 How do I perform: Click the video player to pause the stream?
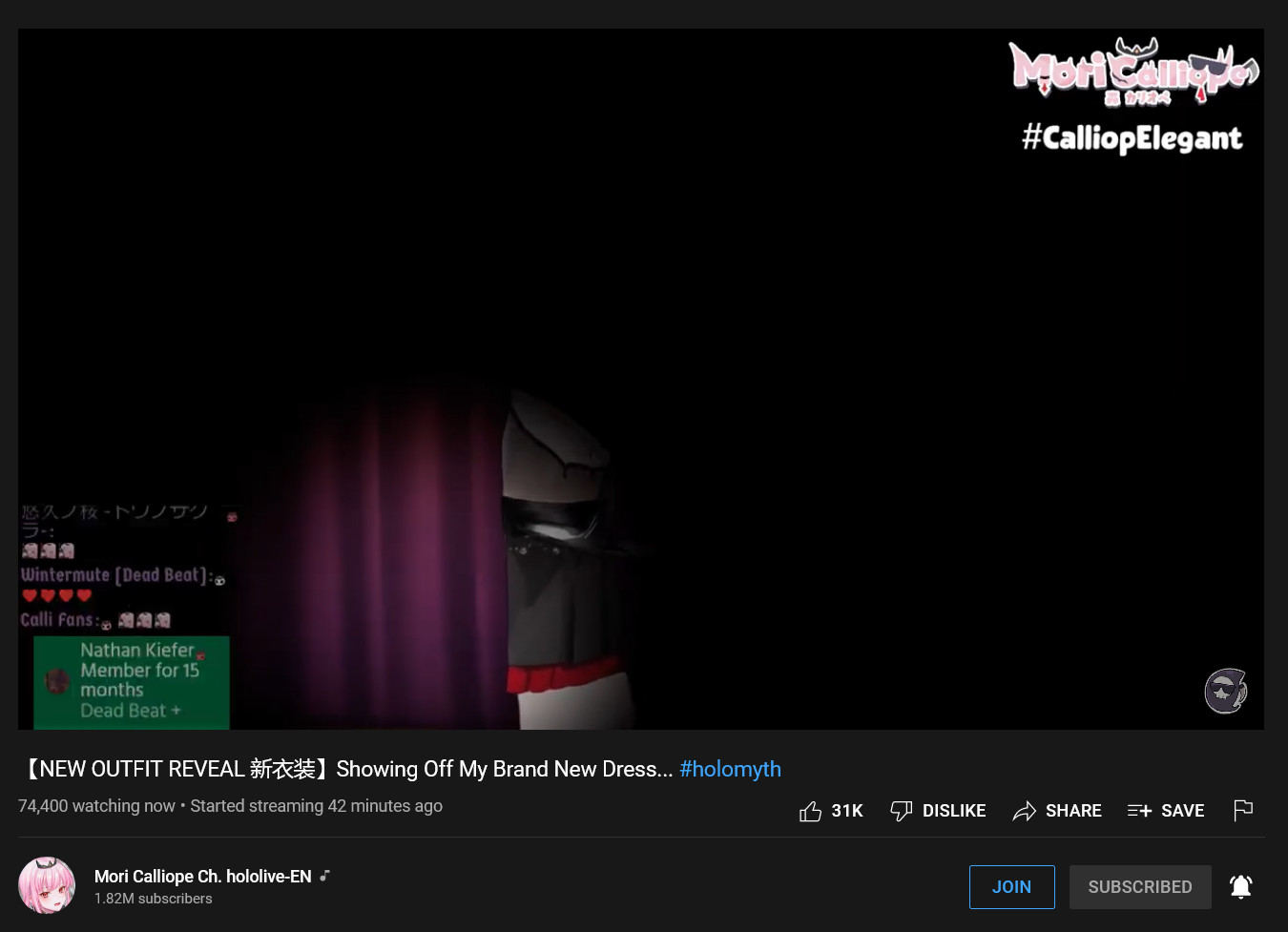(x=641, y=379)
